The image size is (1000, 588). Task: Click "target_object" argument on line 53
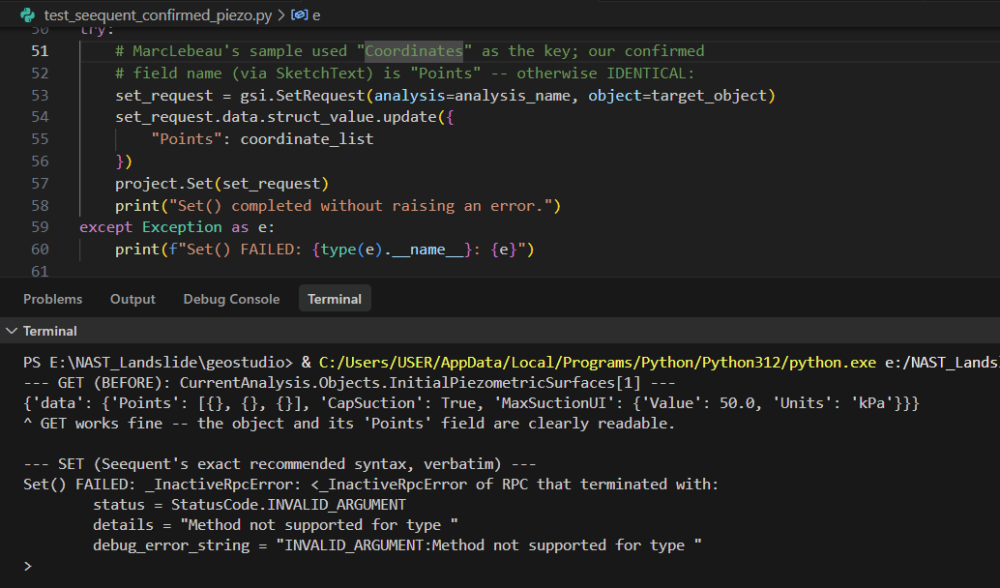(x=709, y=96)
